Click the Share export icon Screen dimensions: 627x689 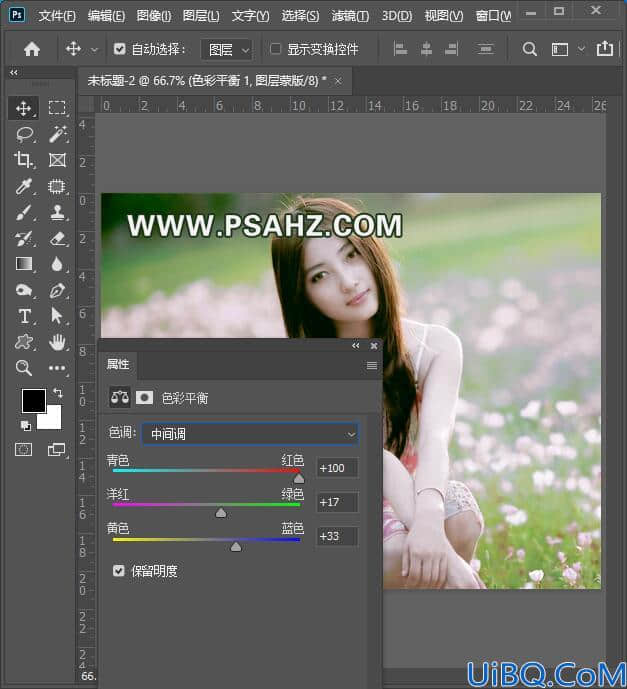(605, 48)
